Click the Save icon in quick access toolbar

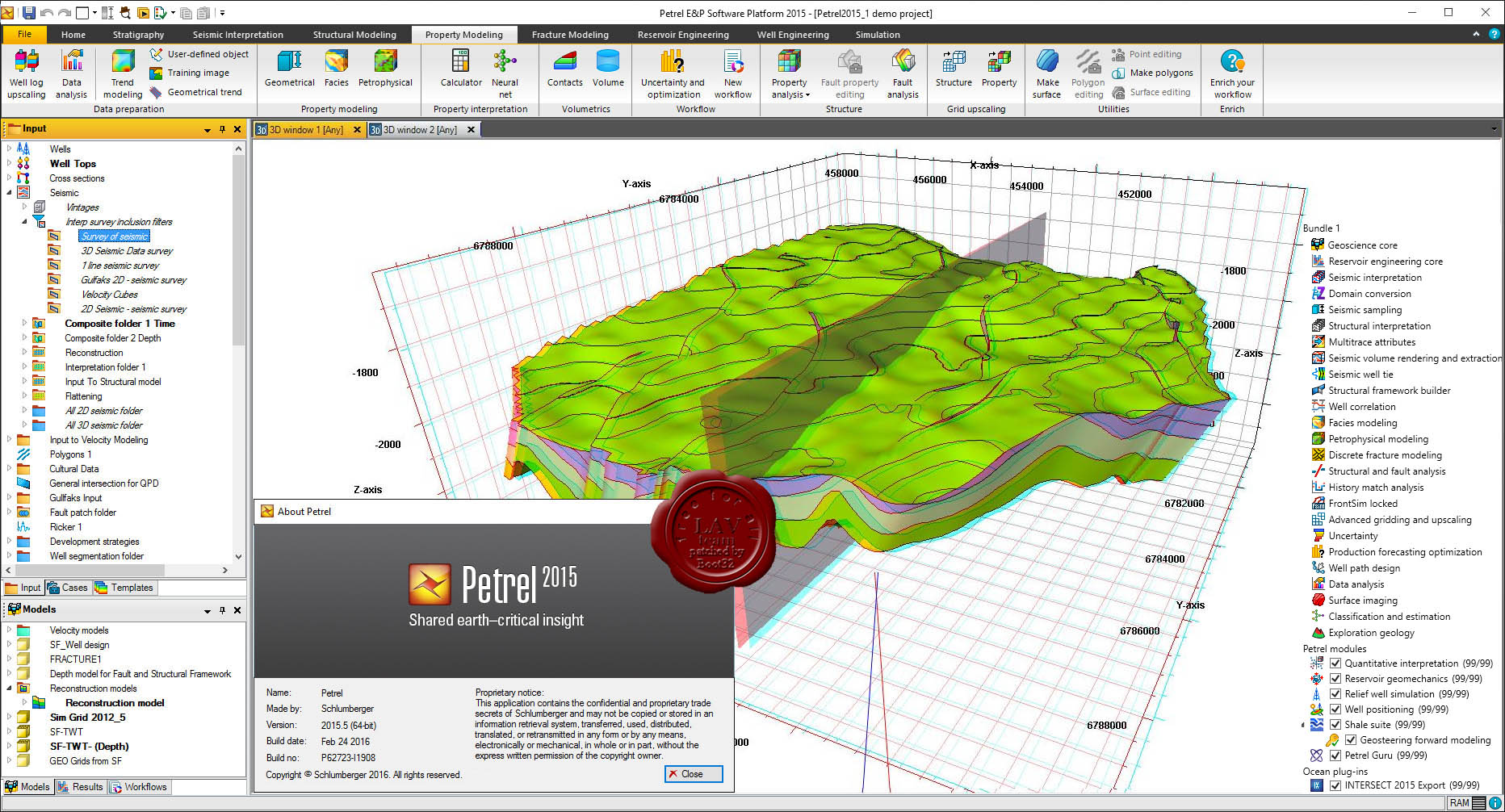tap(29, 13)
